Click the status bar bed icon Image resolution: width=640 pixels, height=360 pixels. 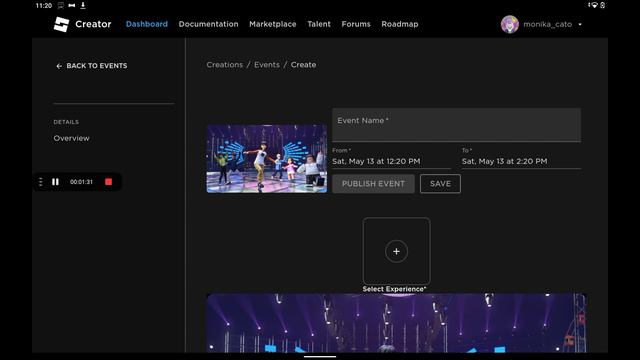[x=72, y=5]
